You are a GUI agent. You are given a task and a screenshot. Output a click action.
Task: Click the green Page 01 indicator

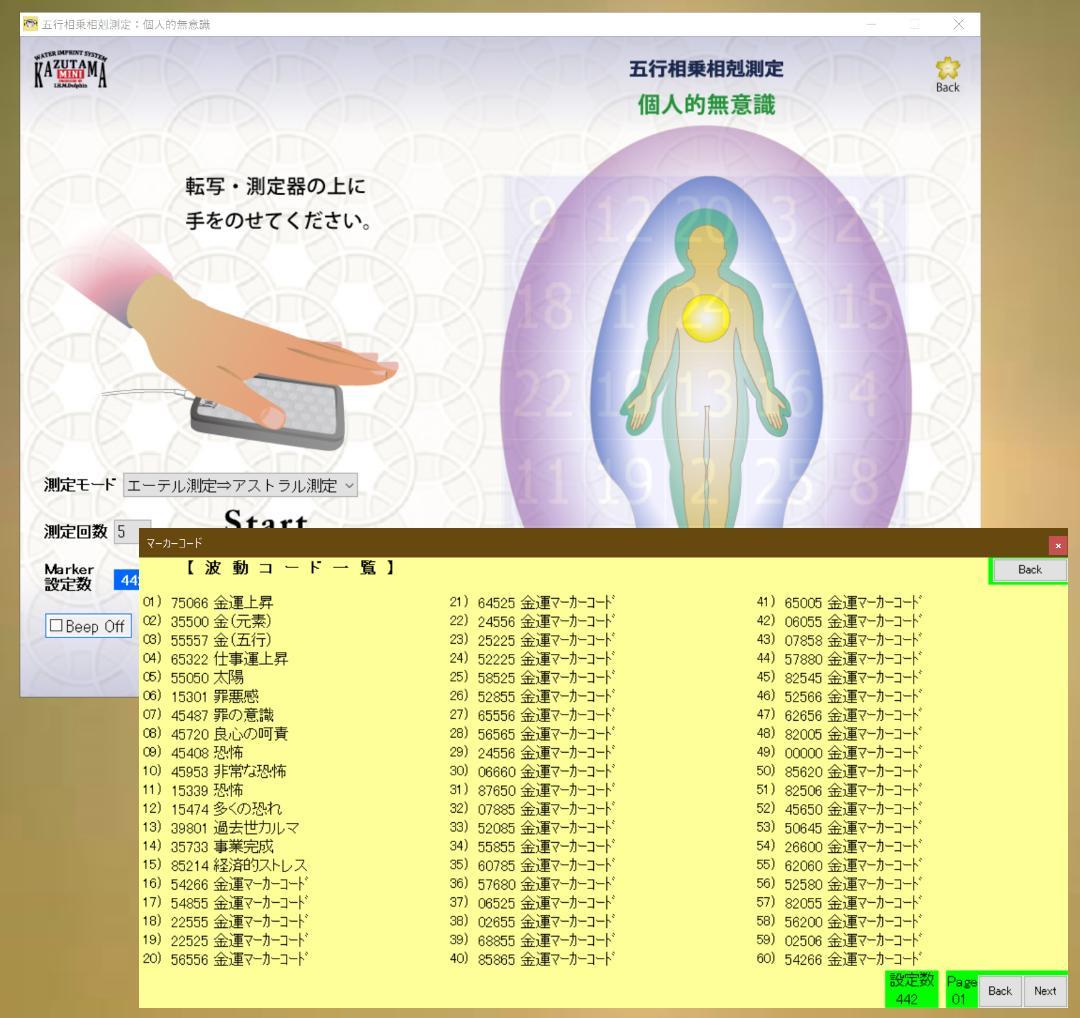coord(958,990)
